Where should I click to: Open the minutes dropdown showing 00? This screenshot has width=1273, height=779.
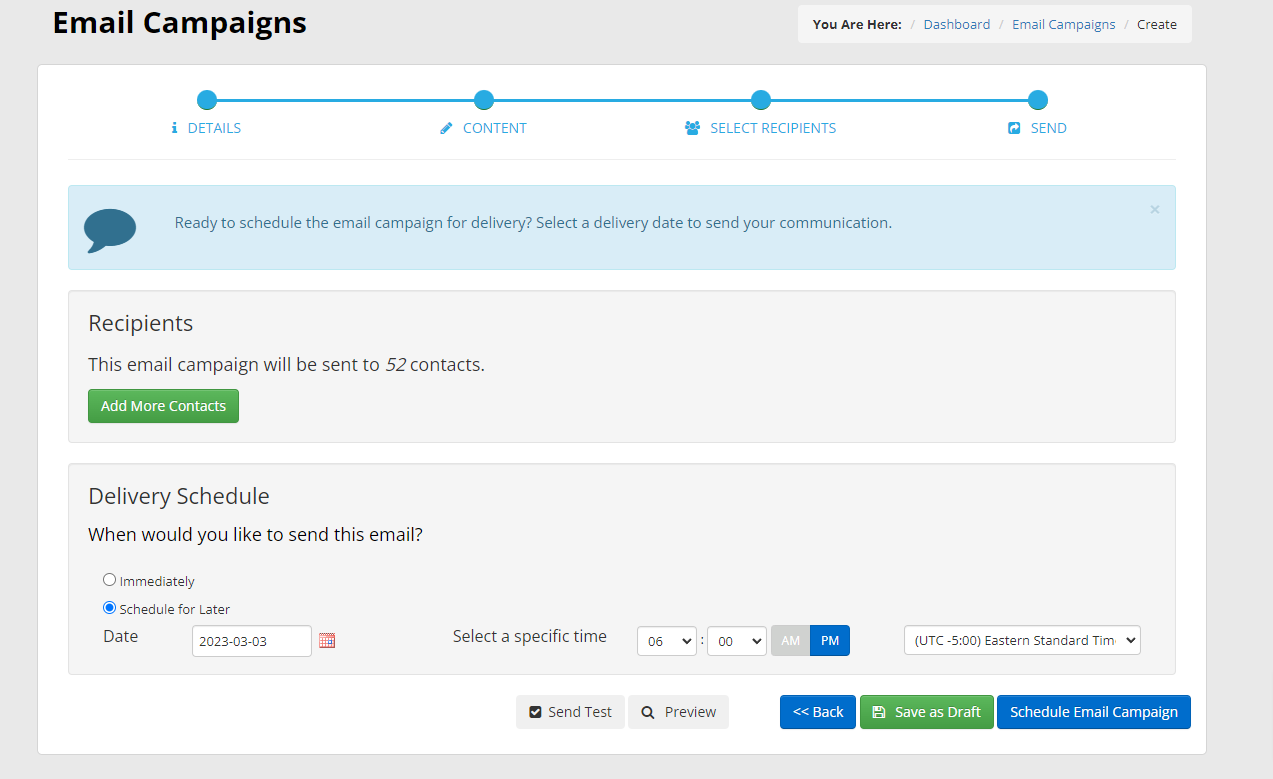tap(737, 641)
